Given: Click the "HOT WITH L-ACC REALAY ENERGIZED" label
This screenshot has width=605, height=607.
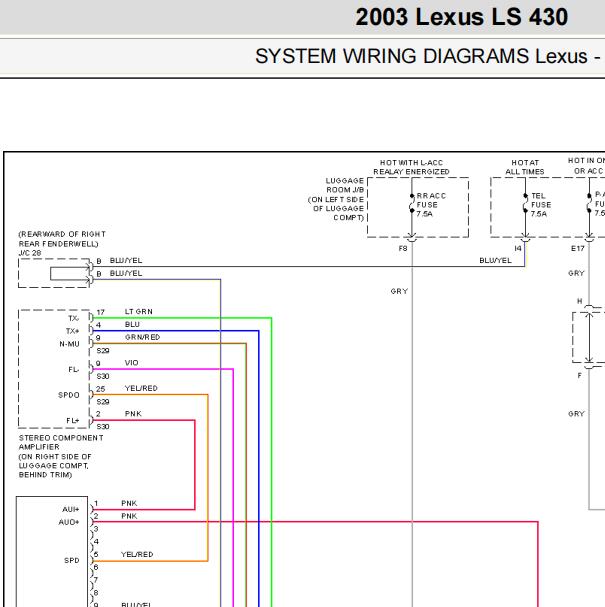Looking at the screenshot, I should (411, 167).
